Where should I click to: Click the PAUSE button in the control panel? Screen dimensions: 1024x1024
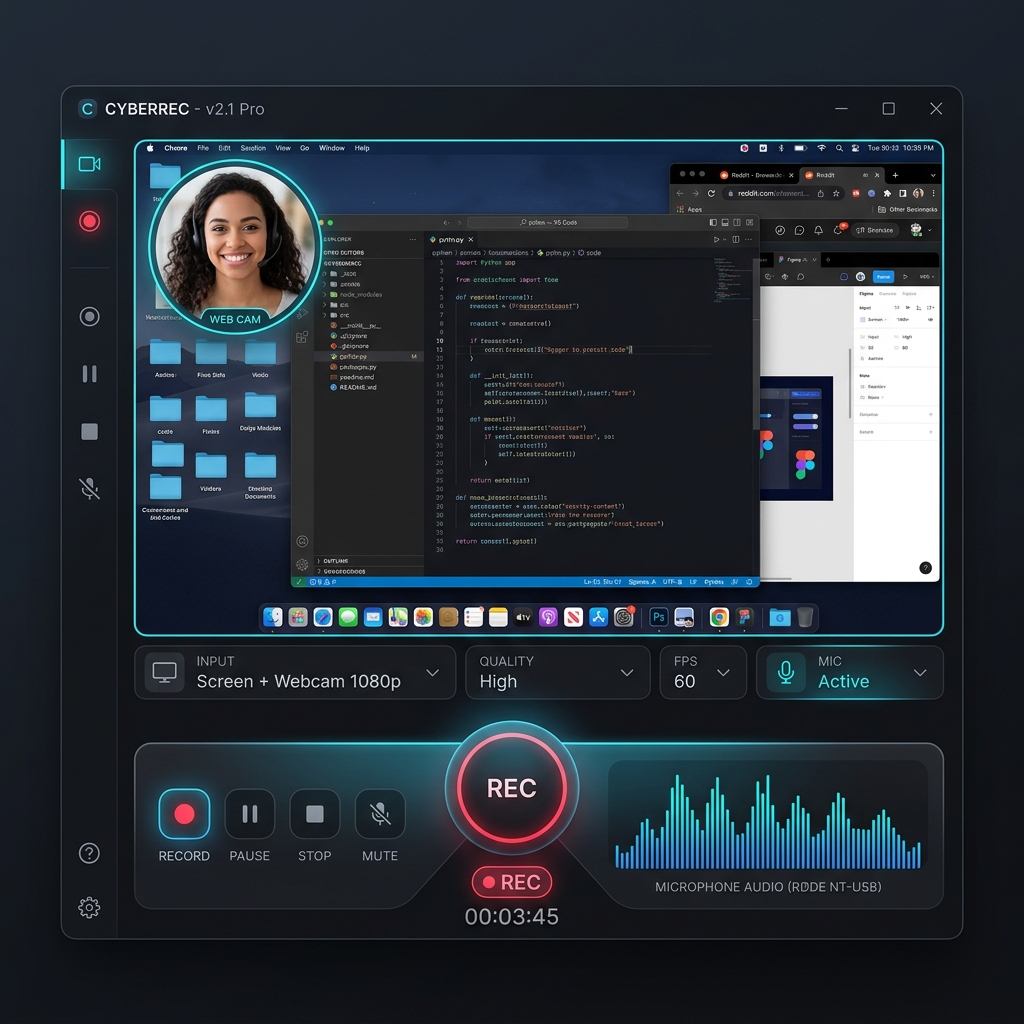(x=249, y=814)
